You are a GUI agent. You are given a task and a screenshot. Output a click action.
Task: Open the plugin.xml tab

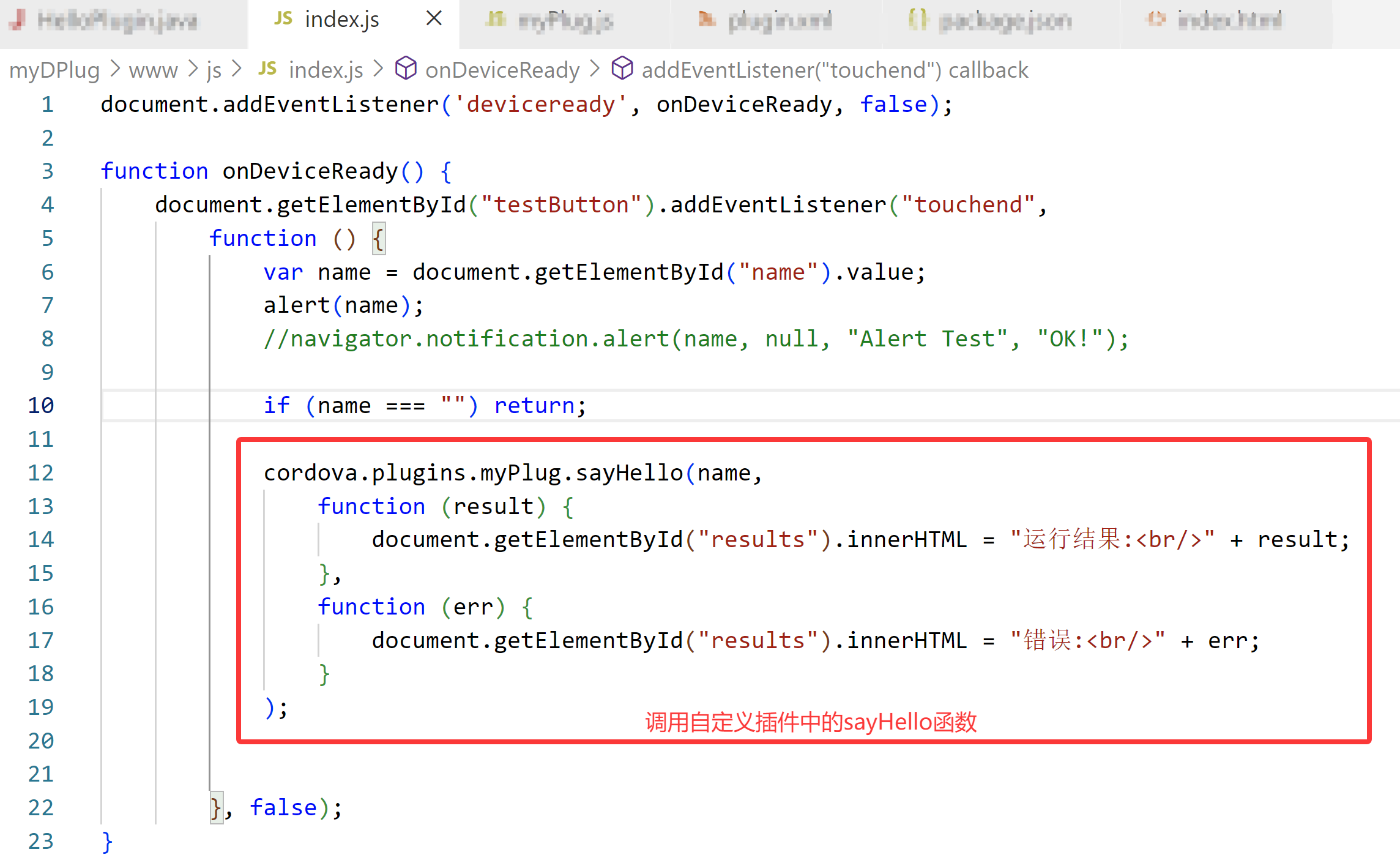click(780, 21)
